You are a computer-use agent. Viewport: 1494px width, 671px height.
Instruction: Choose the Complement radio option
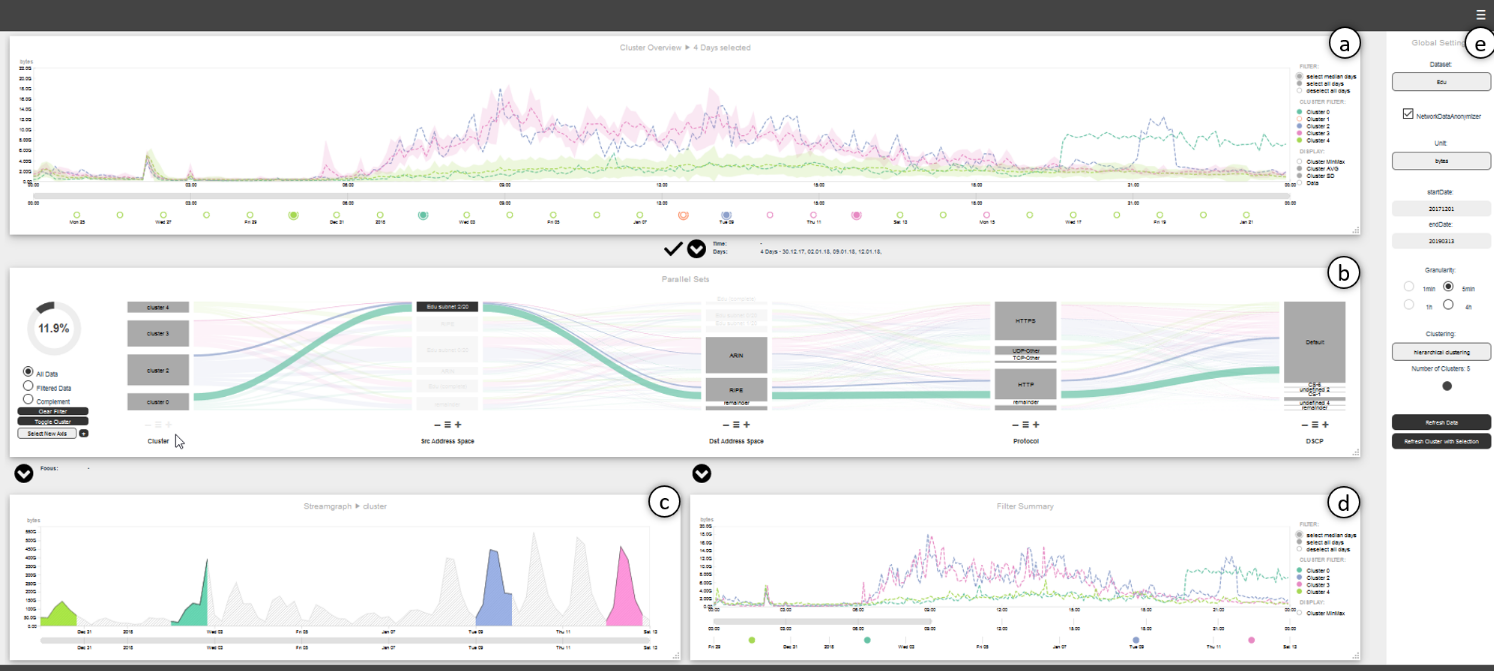tap(28, 400)
